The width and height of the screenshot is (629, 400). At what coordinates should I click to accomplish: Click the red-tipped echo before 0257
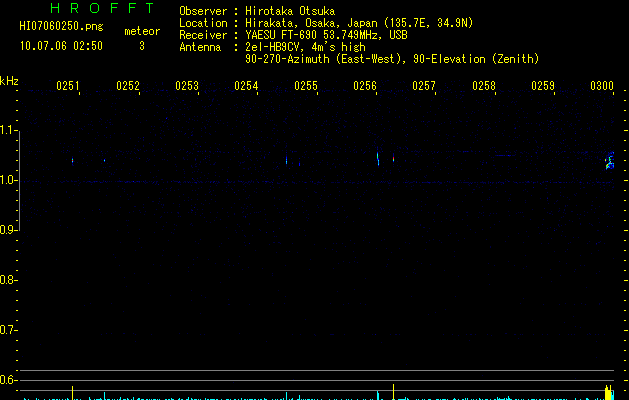point(394,158)
